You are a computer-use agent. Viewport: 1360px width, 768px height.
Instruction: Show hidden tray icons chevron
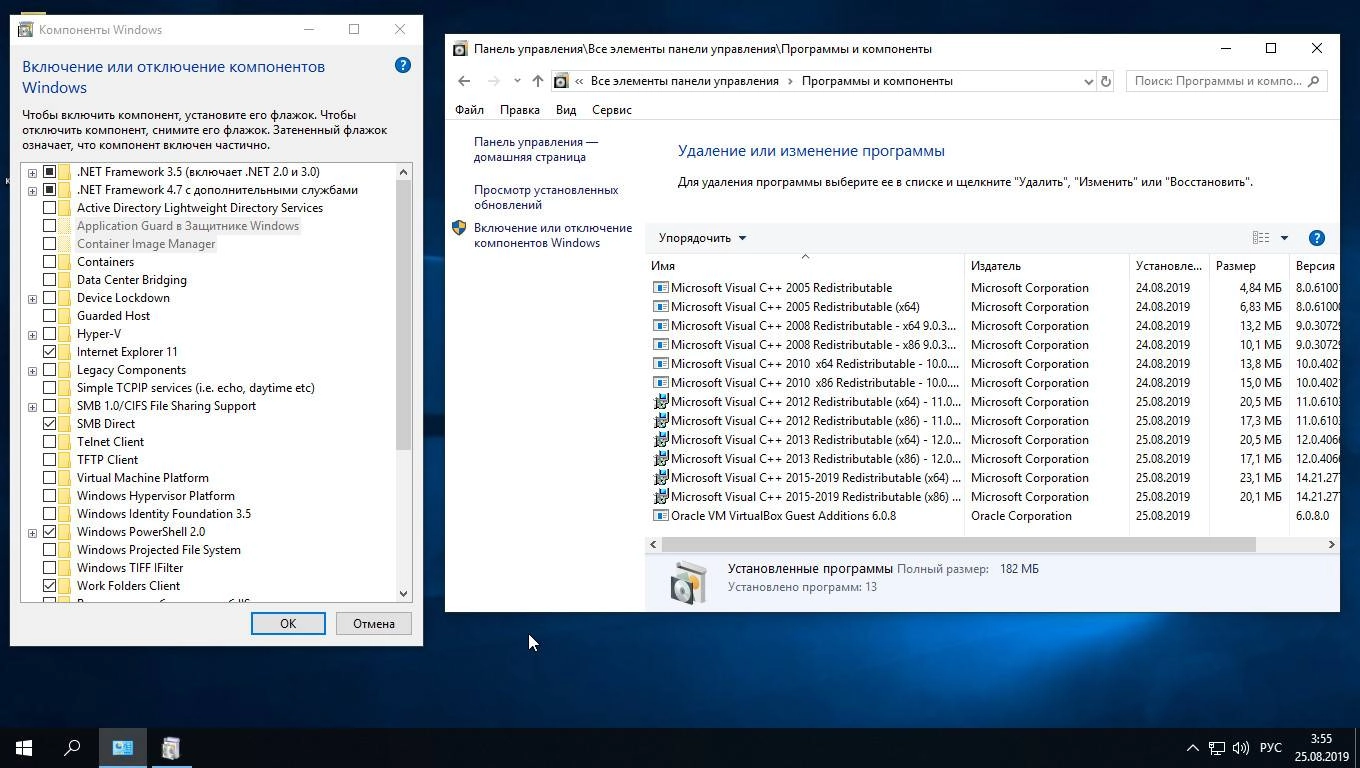pyautogui.click(x=1192, y=748)
